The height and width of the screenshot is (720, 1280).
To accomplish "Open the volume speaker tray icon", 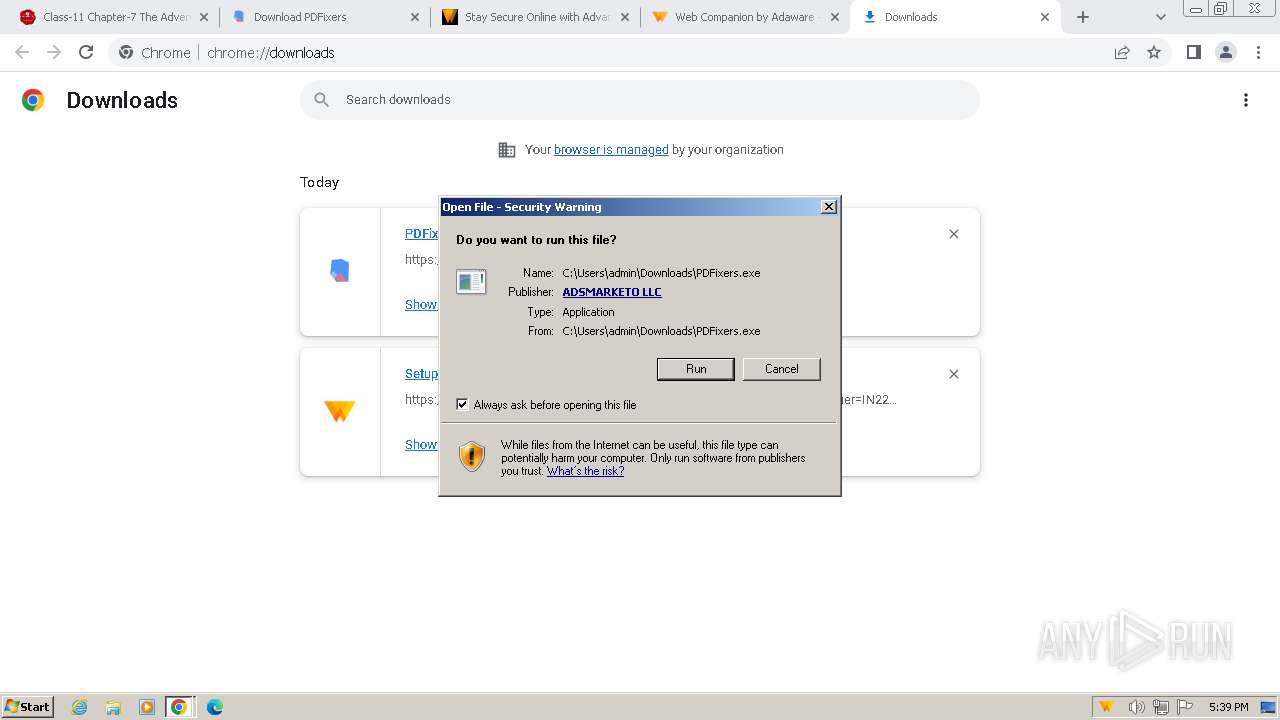I will (1136, 707).
